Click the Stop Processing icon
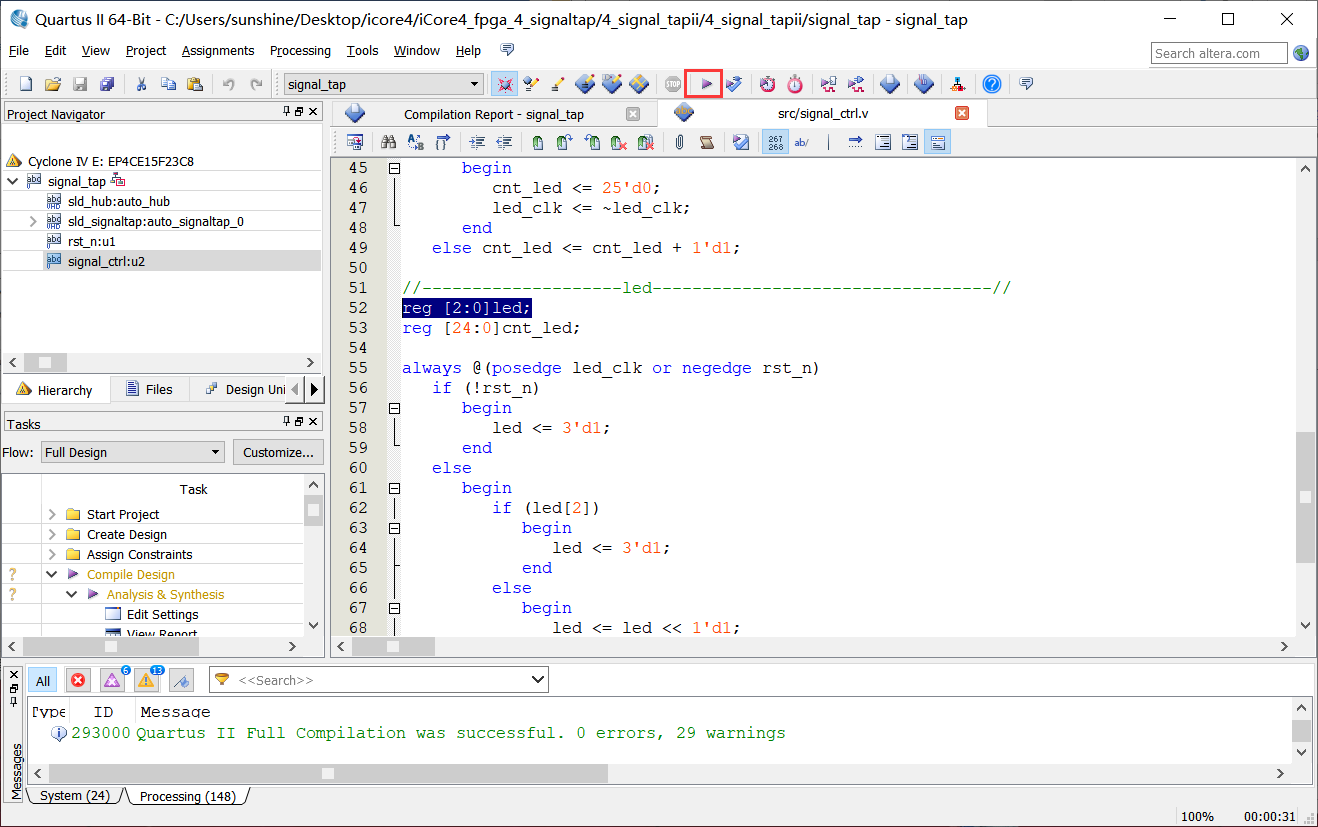 coord(673,84)
